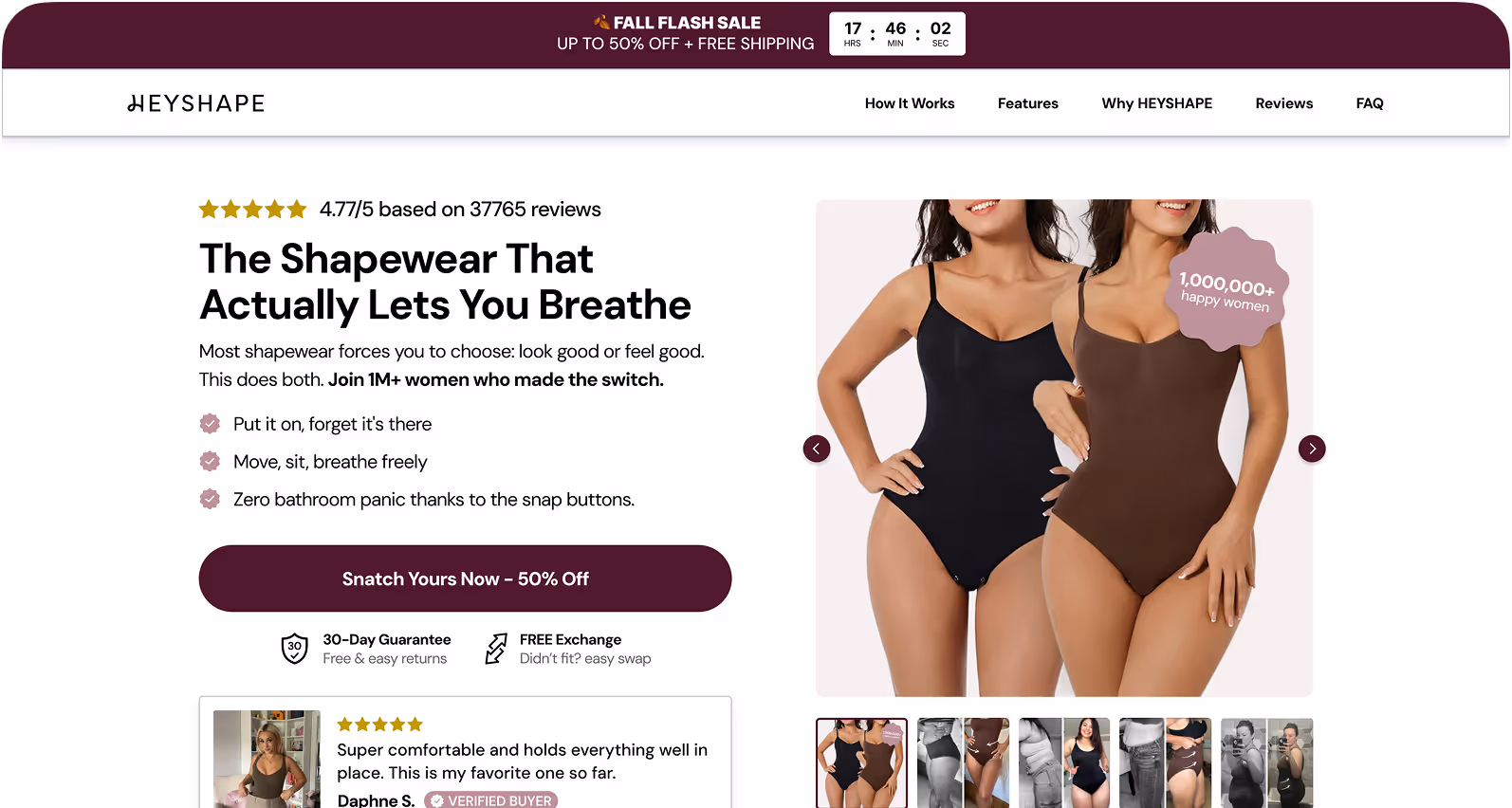Show the previous product image with left arrow
Image resolution: width=1512 pixels, height=808 pixels.
point(817,449)
